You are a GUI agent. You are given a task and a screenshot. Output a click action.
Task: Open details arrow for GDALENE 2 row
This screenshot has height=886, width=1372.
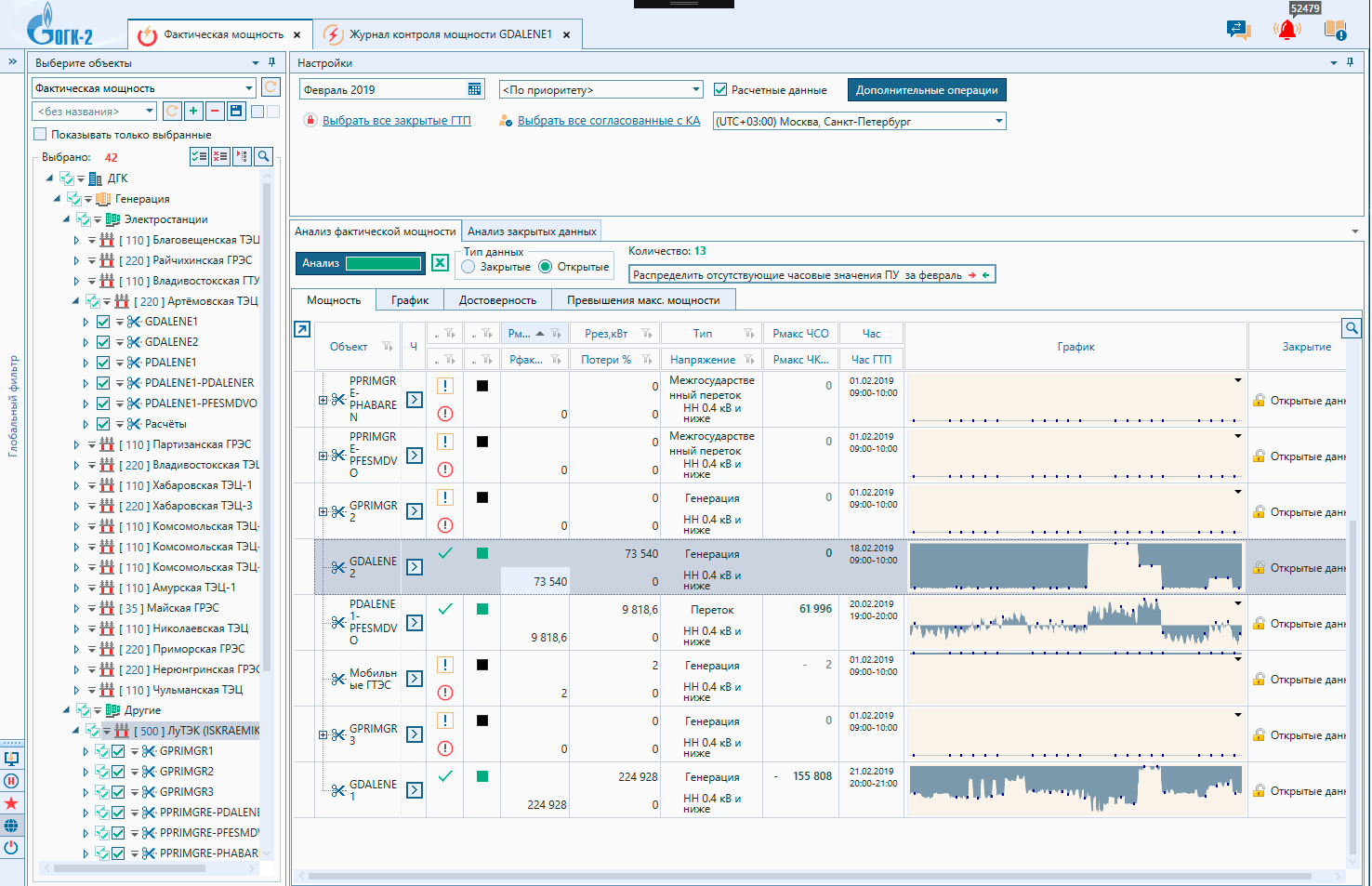pos(415,567)
